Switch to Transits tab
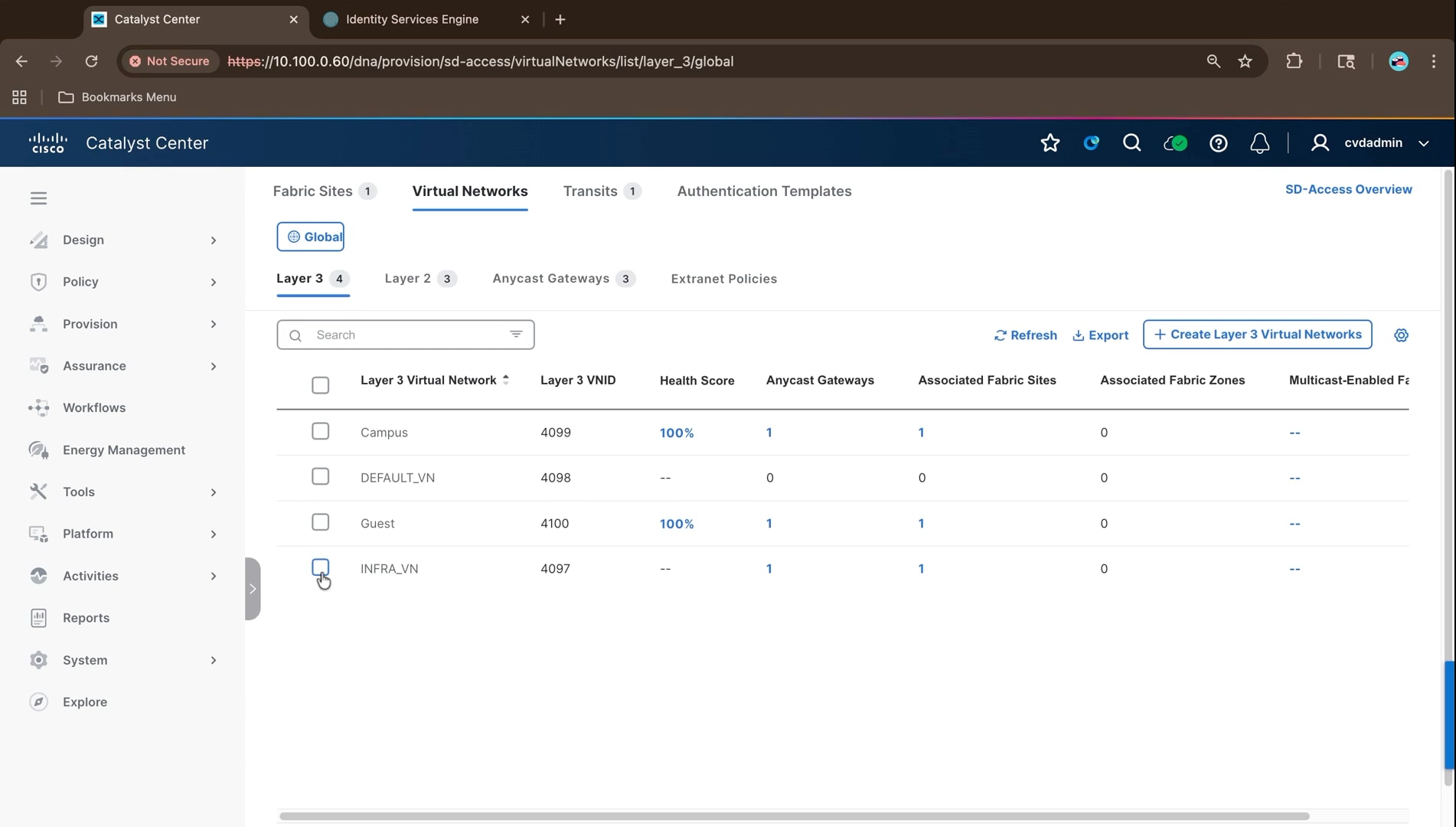Screen dimensions: 1456x827 (602, 191)
